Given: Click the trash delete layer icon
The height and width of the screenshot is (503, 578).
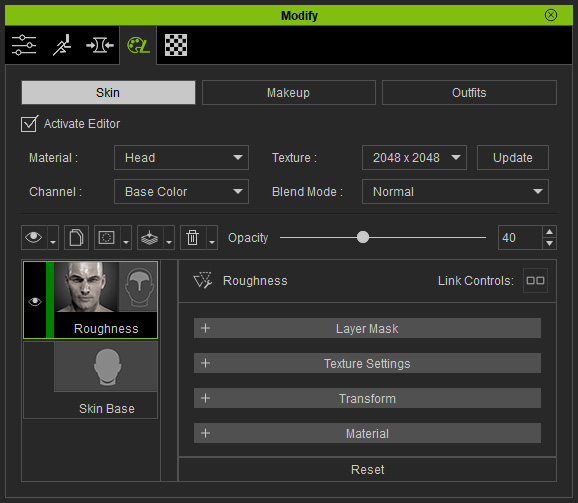Looking at the screenshot, I should (x=193, y=238).
